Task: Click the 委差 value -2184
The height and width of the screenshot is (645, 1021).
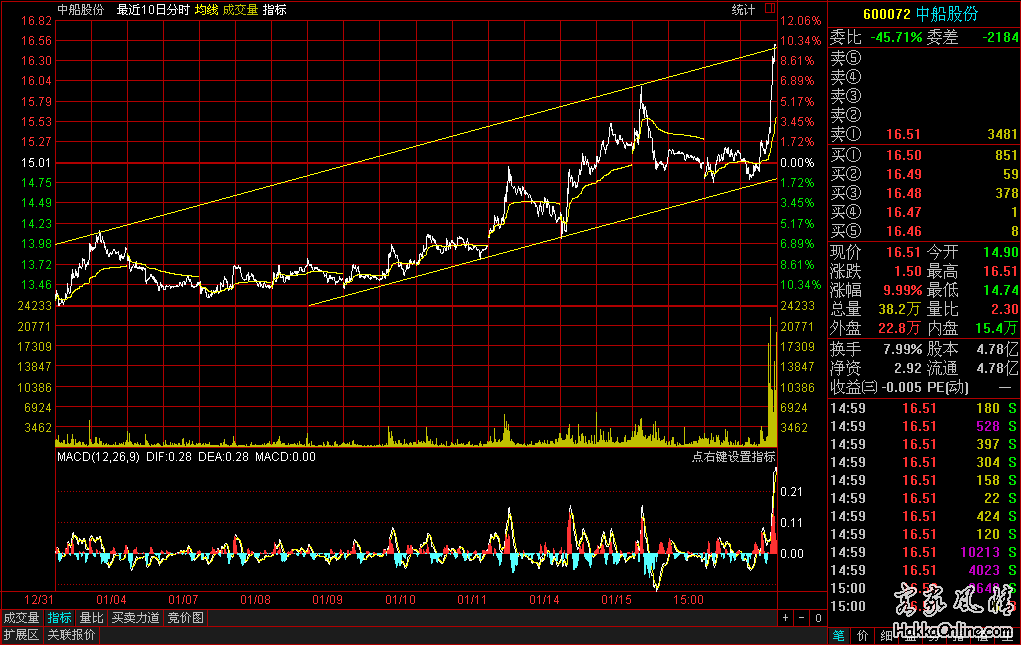Action: [x=1000, y=37]
